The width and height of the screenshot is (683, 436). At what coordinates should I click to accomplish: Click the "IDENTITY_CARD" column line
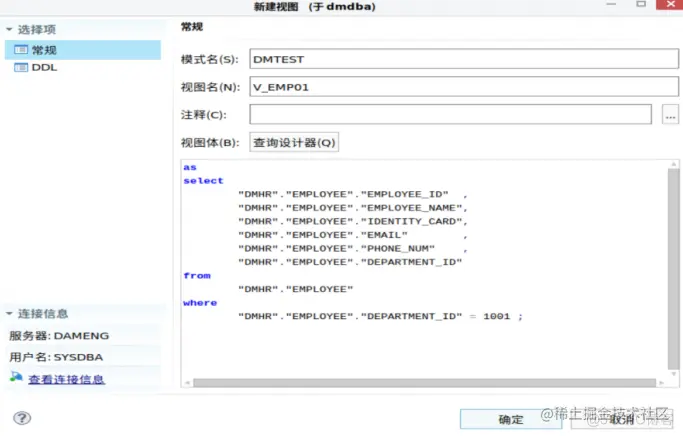(x=353, y=221)
